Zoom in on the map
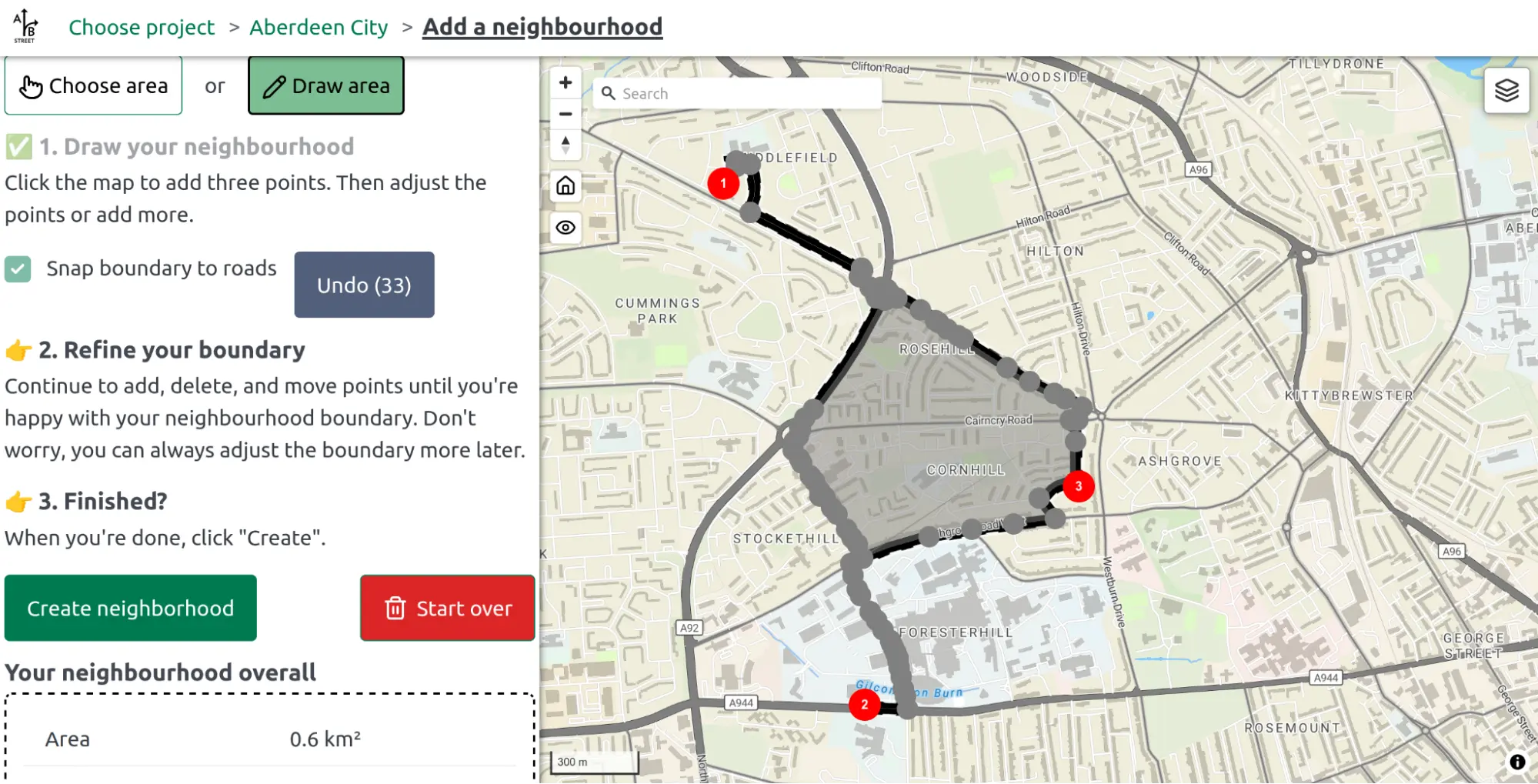 point(565,82)
